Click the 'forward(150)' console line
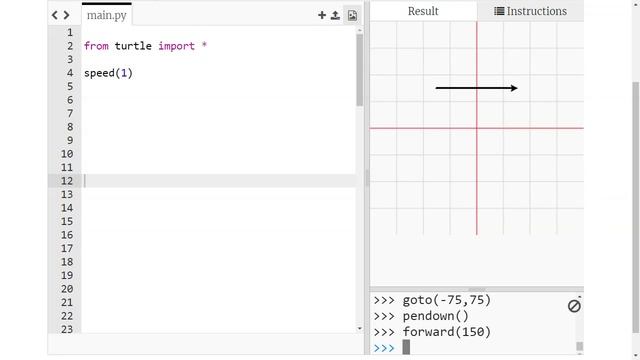 (x=447, y=332)
